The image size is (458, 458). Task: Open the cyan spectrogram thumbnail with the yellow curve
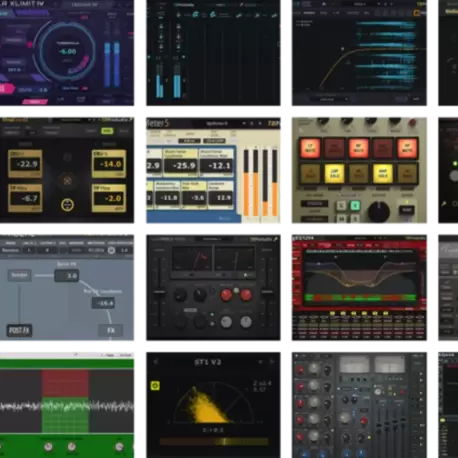pos(359,53)
